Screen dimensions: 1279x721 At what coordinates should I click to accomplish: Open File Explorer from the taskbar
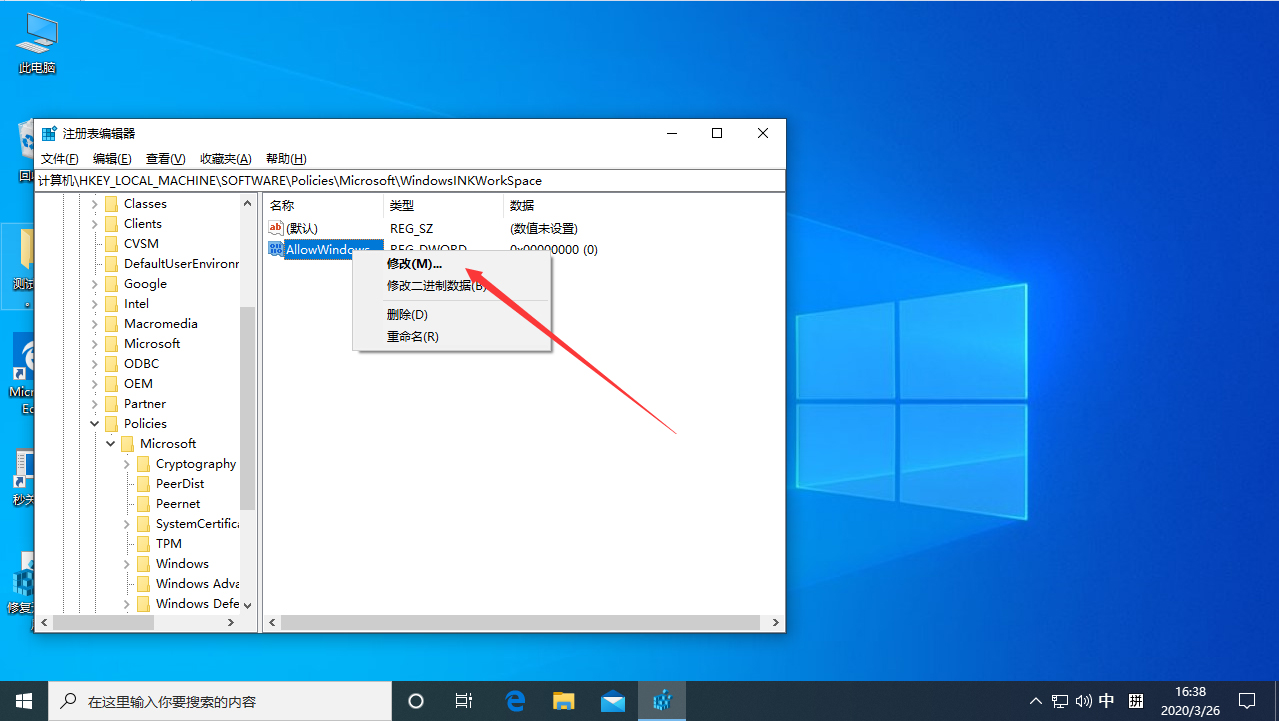[563, 700]
